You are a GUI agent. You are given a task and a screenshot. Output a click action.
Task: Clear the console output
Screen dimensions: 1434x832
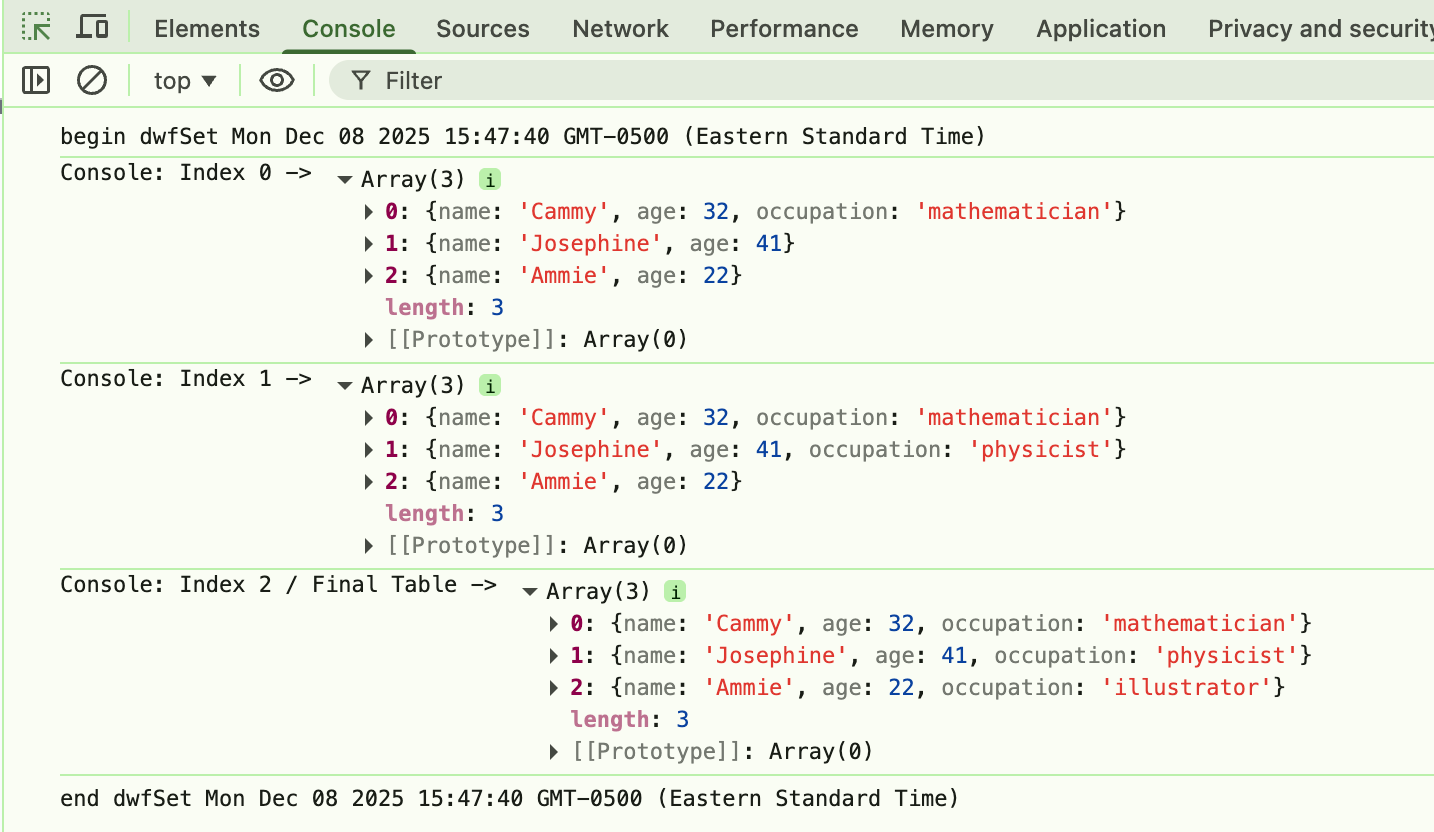coord(92,80)
